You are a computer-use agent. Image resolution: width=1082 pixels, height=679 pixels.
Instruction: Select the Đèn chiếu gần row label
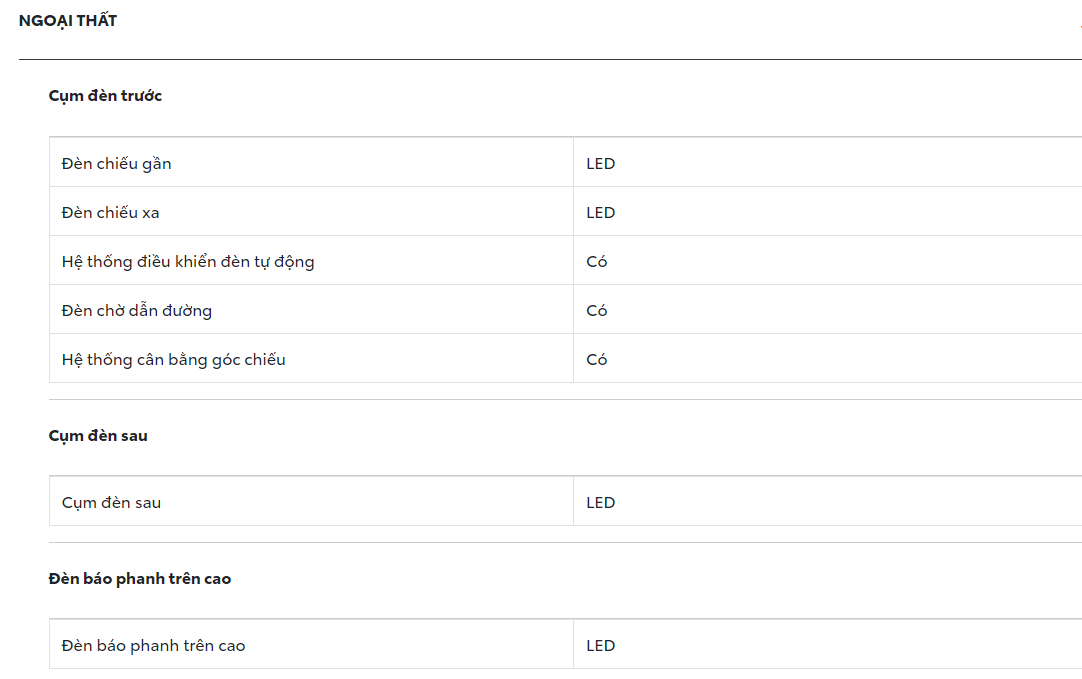(x=116, y=164)
